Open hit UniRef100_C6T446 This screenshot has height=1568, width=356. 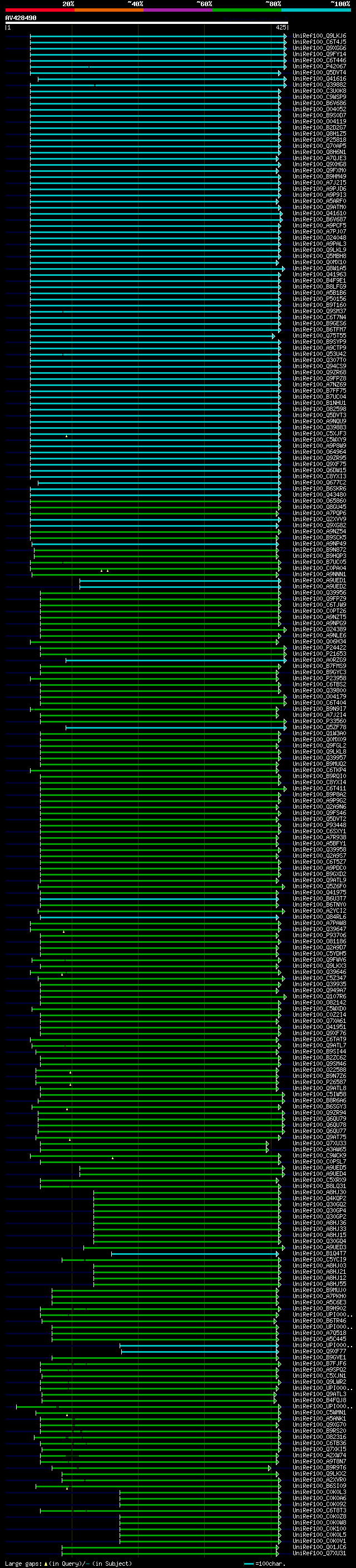click(319, 60)
